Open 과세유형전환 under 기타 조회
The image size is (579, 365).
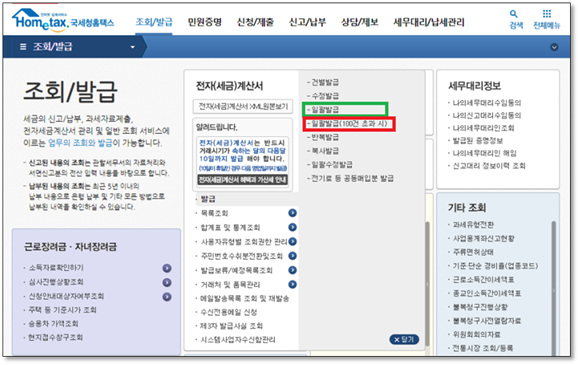pyautogui.click(x=473, y=225)
